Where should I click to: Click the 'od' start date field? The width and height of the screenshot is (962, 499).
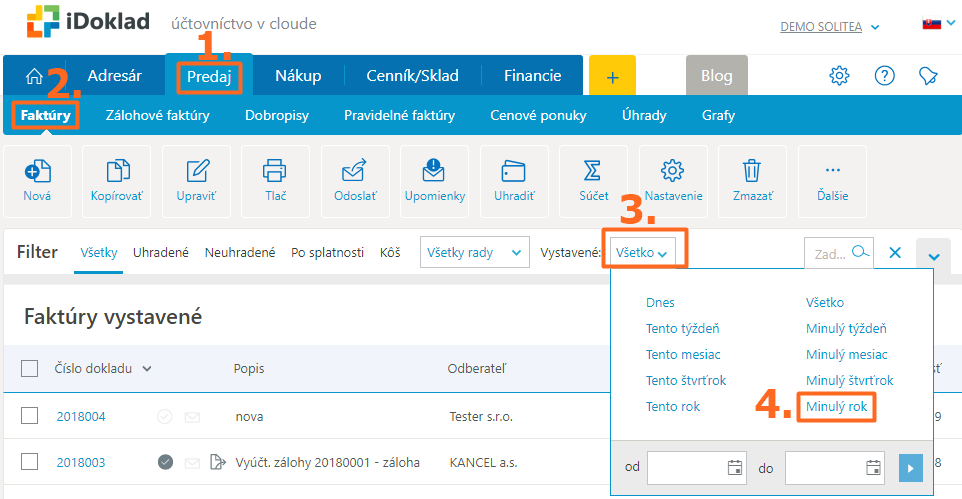pos(688,467)
